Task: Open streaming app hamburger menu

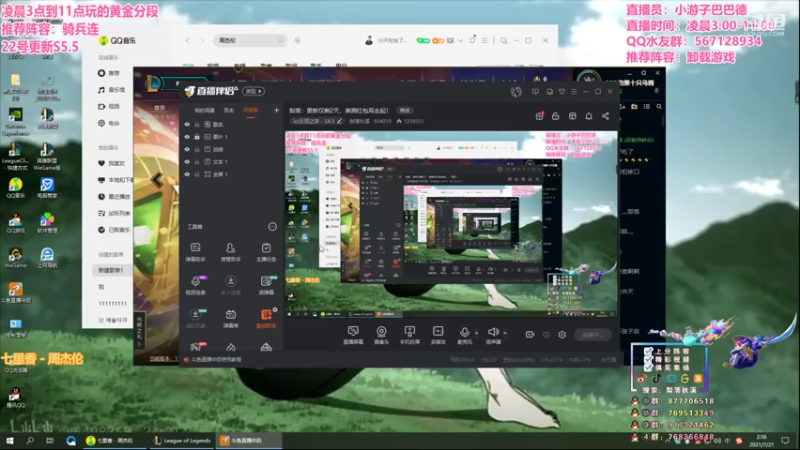Action: [x=574, y=92]
